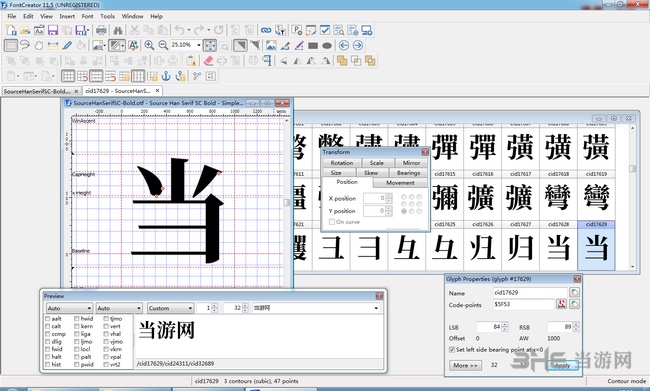Click the Print icon in toolbar
Viewport: 650px width, 391px height.
[101, 30]
